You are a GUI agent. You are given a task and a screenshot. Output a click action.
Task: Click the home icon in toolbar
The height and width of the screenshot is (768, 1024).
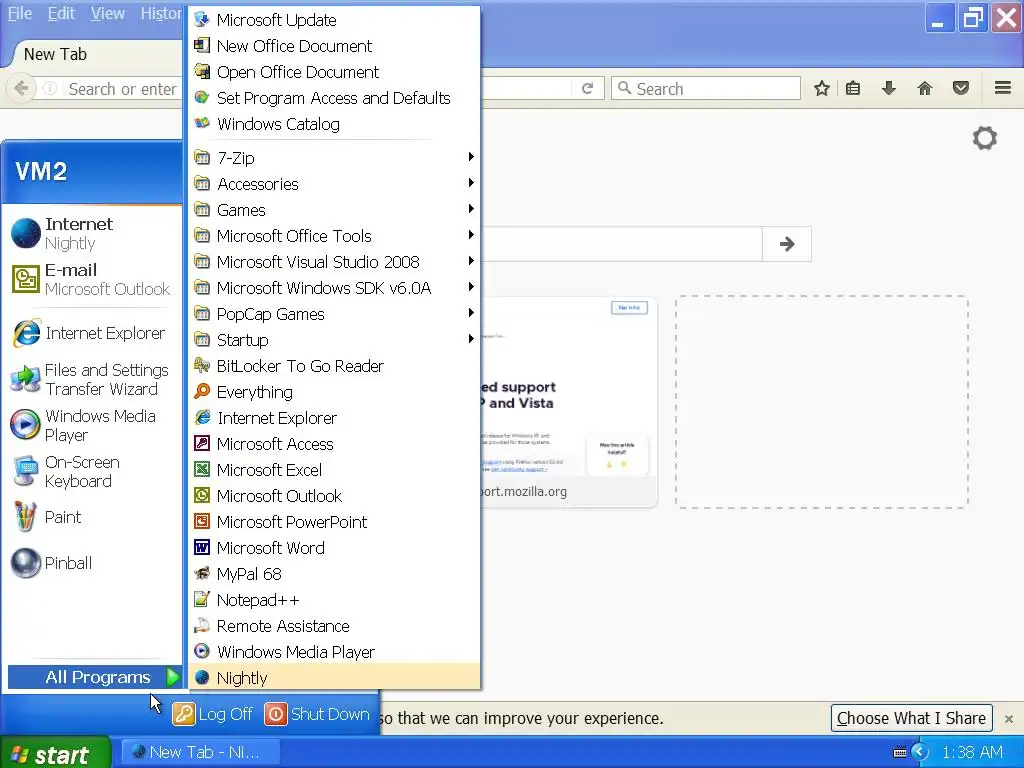coord(925,88)
